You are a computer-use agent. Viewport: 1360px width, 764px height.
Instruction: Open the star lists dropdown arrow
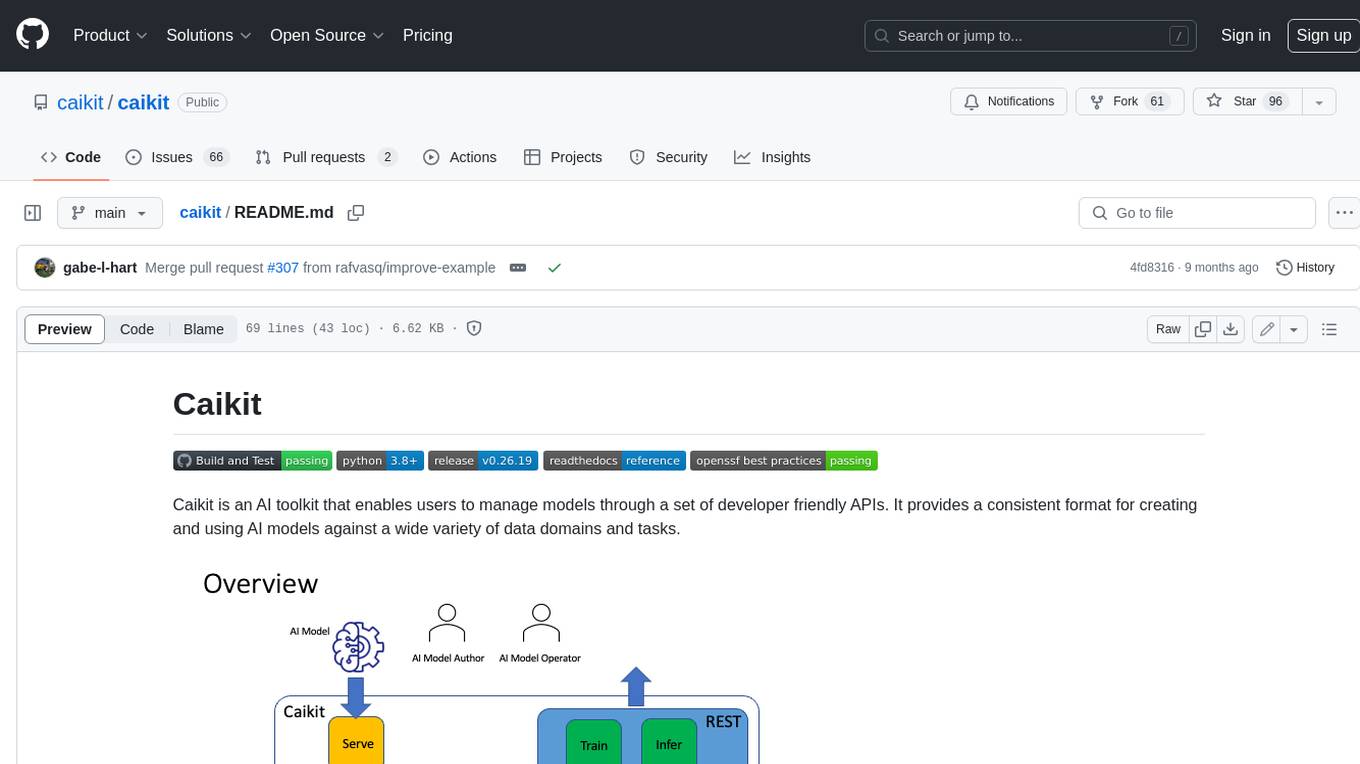pyautogui.click(x=1319, y=102)
